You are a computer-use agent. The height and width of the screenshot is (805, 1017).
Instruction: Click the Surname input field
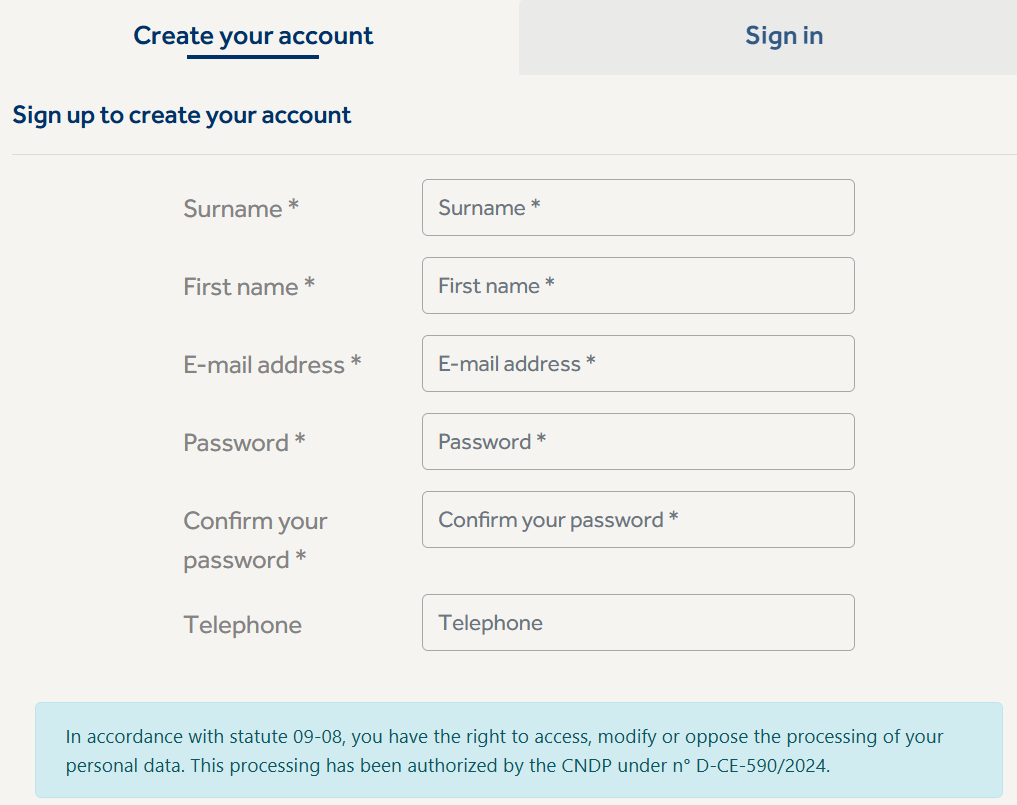coord(638,208)
